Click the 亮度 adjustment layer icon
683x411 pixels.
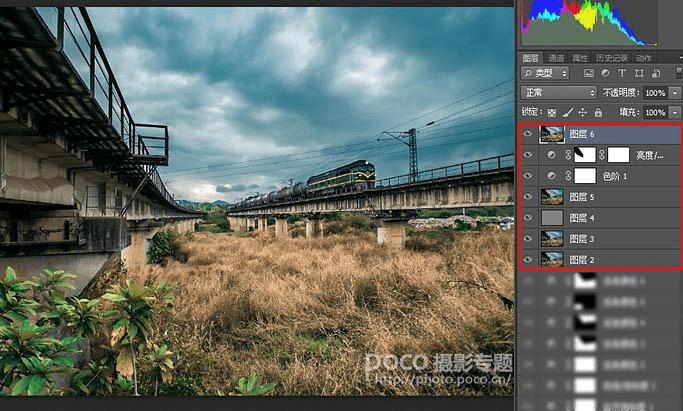coord(551,155)
